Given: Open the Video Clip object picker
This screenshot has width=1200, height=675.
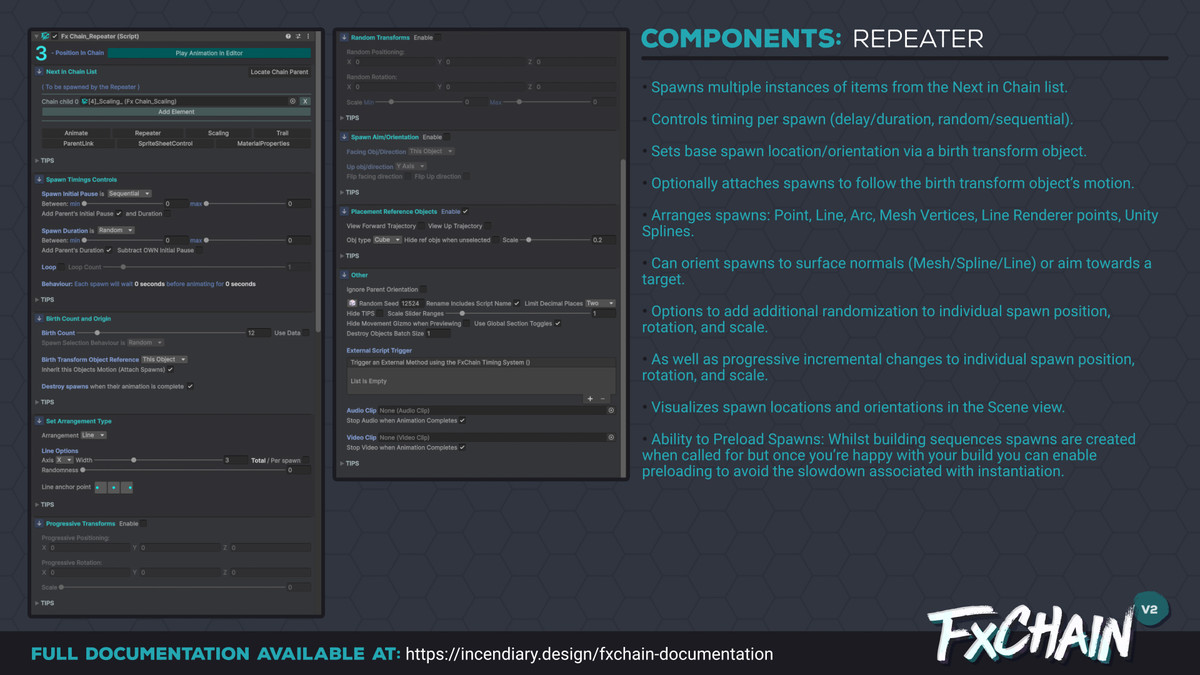Looking at the screenshot, I should (x=611, y=437).
